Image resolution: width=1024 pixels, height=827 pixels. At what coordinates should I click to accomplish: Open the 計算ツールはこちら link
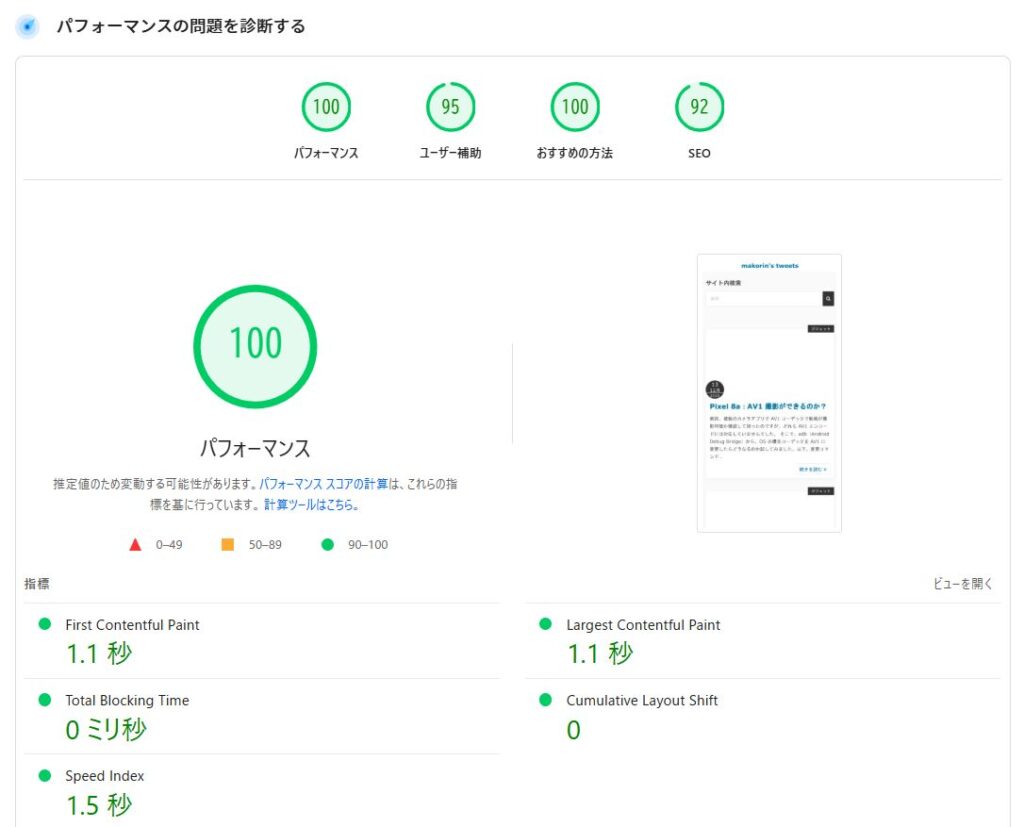point(311,506)
